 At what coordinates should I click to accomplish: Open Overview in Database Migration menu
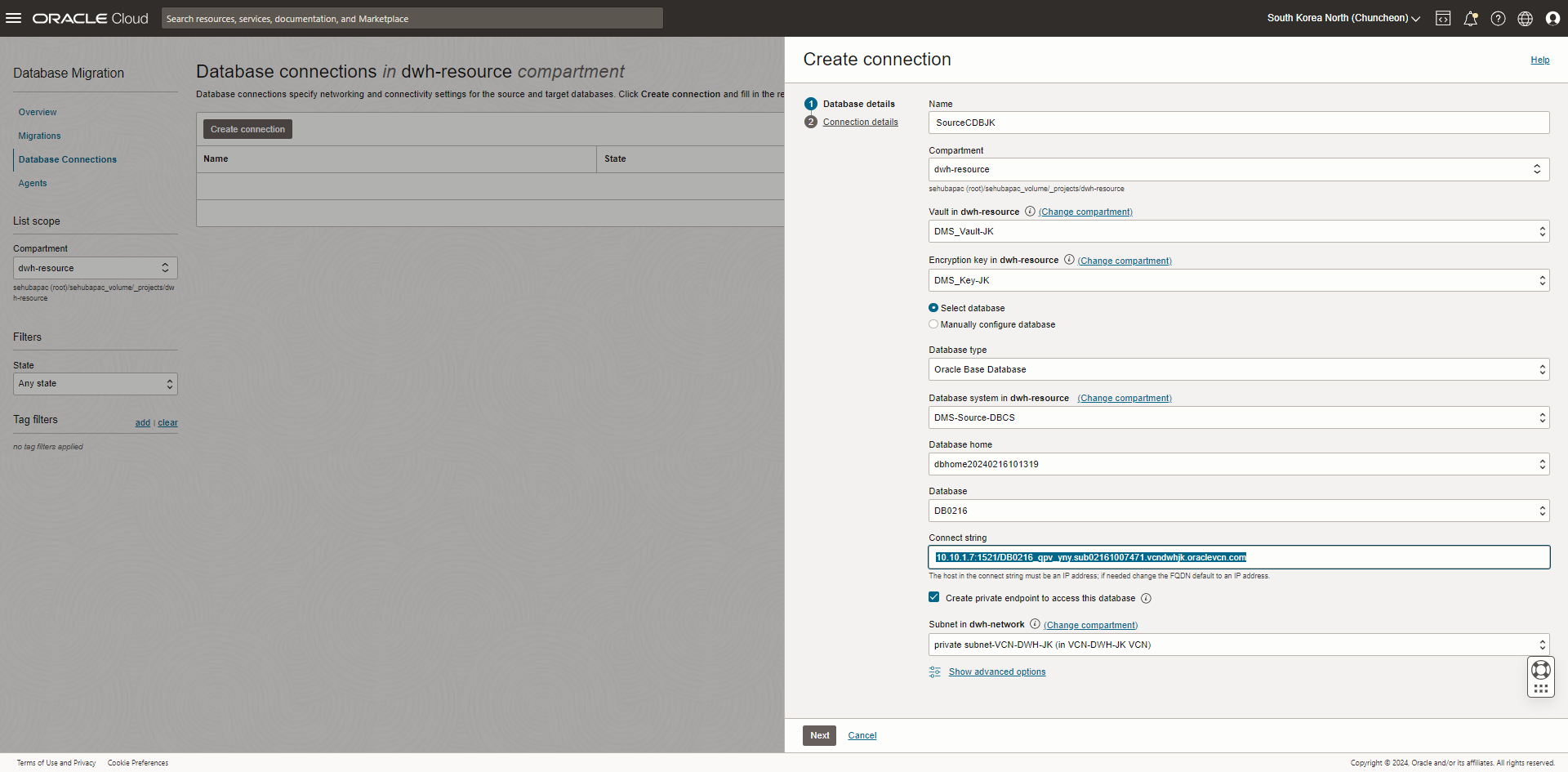pos(38,112)
